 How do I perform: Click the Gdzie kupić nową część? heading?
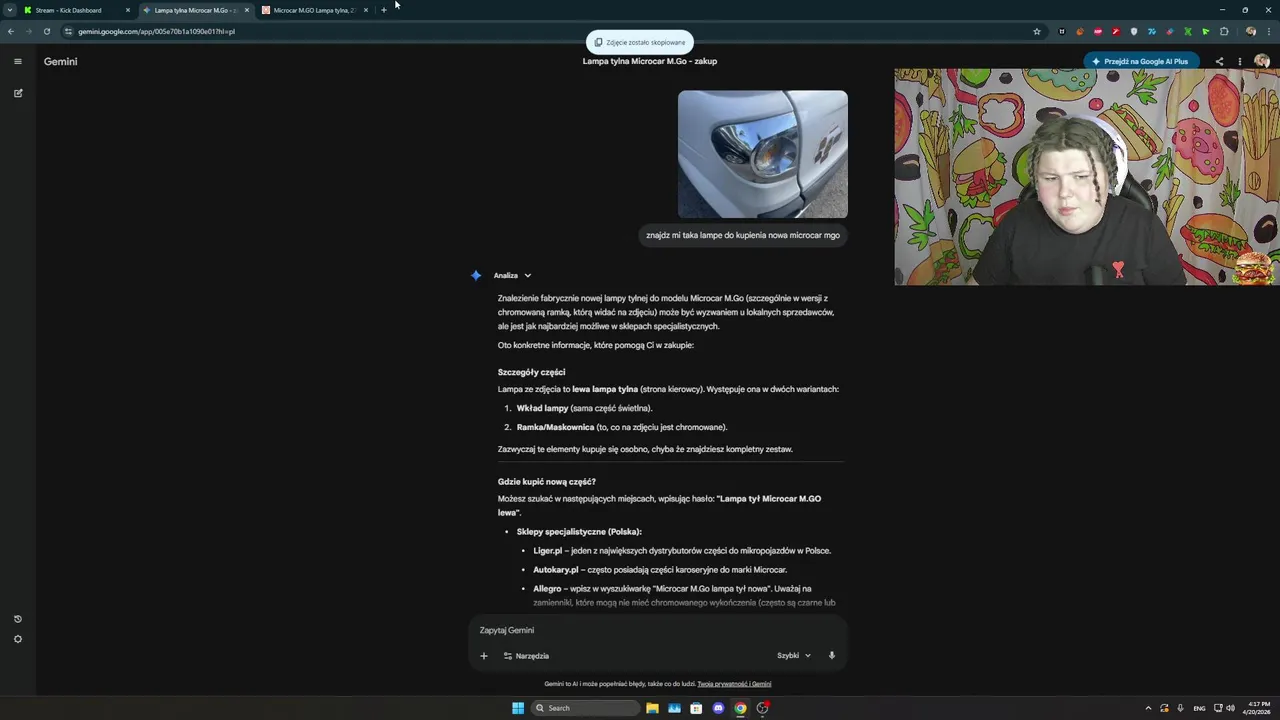tap(547, 482)
